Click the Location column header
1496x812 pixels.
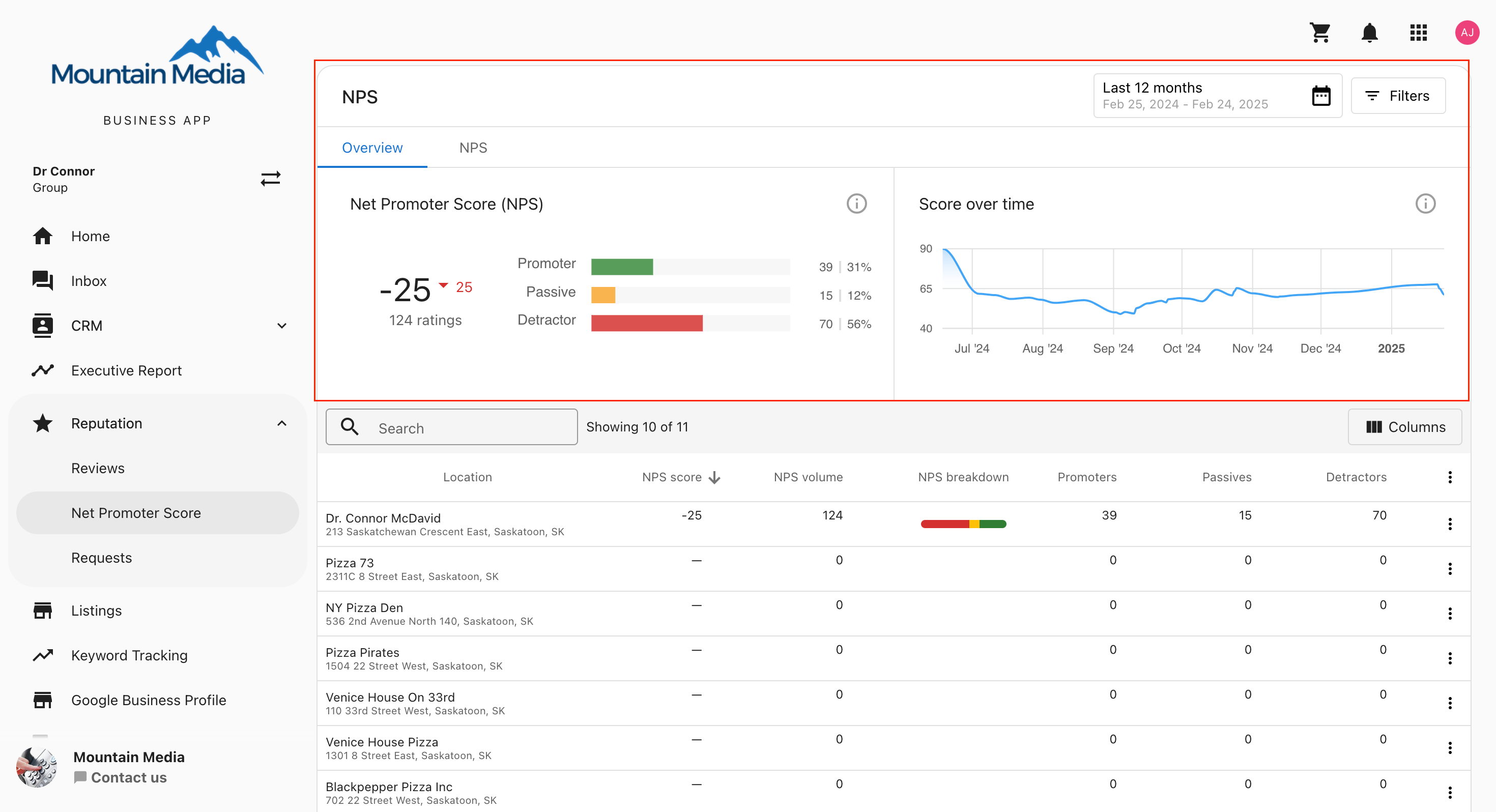[467, 477]
